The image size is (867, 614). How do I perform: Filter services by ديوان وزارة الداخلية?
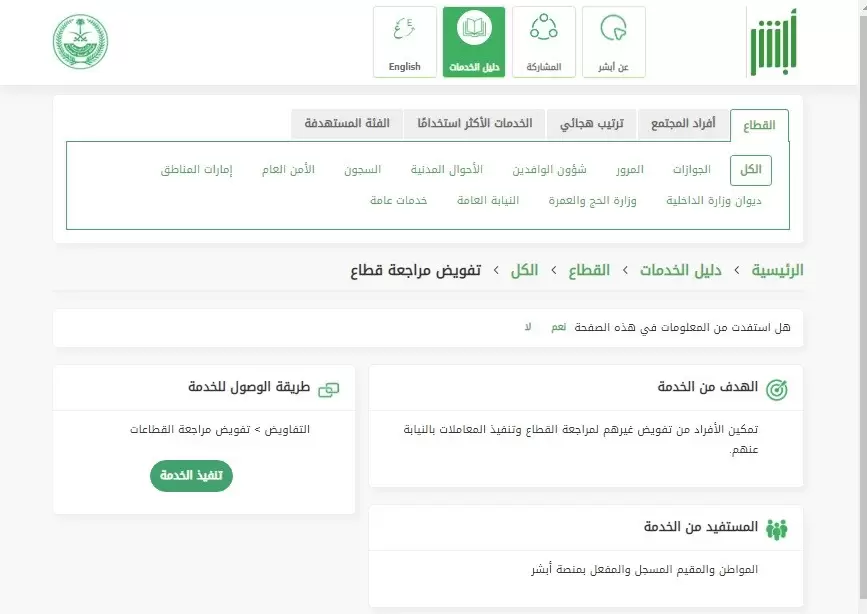(x=714, y=201)
